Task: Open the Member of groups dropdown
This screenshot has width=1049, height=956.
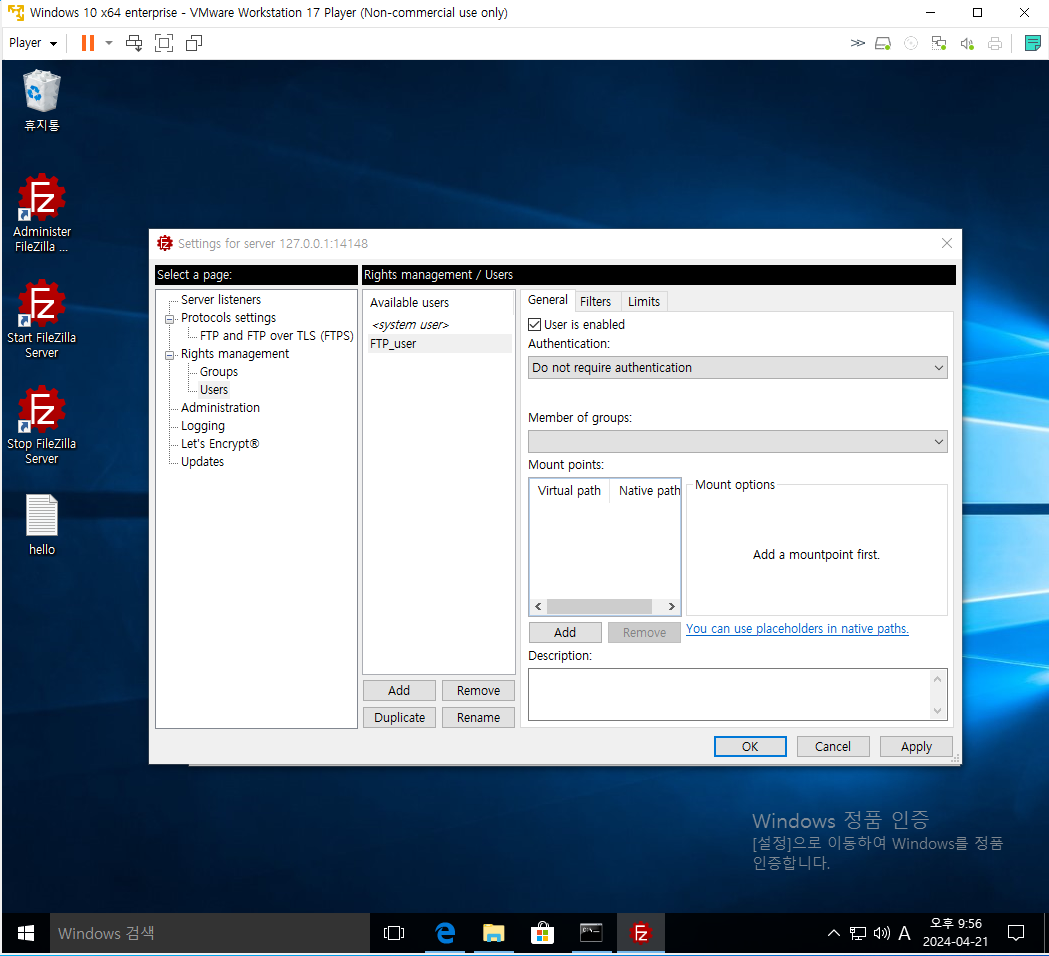Action: click(737, 442)
